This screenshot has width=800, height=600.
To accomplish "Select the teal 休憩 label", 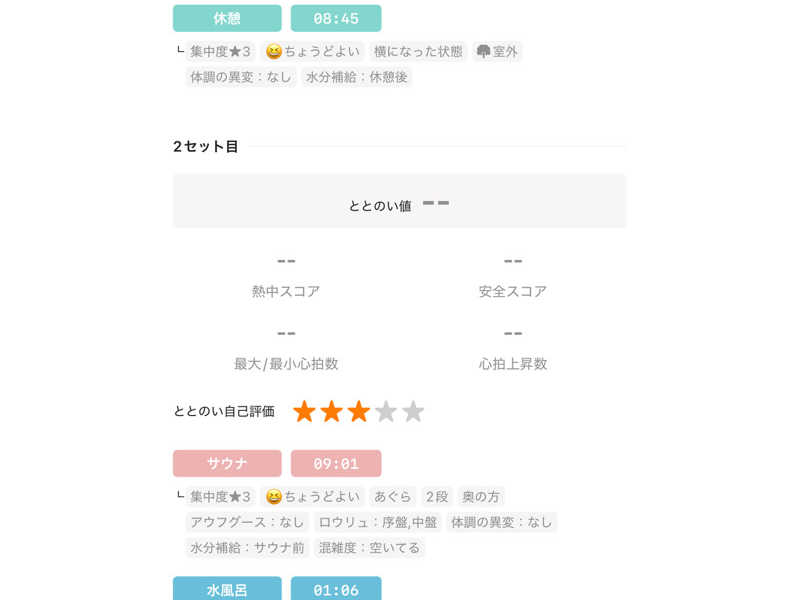I will [x=227, y=18].
